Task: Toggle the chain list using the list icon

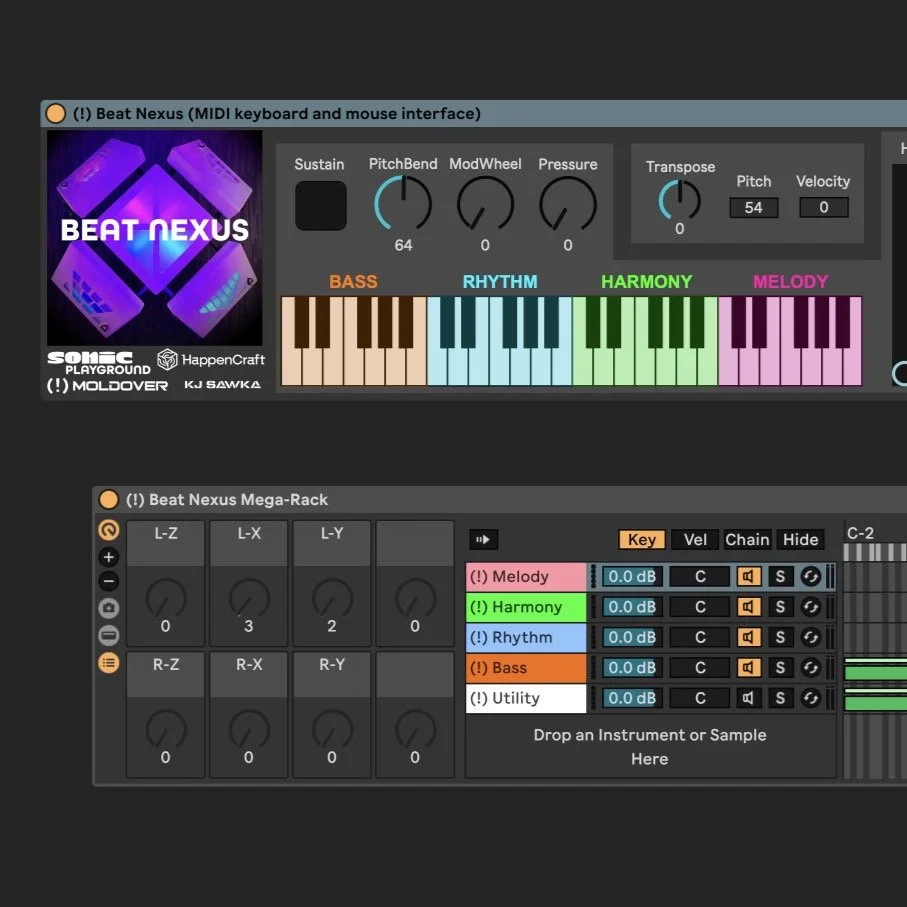Action: [x=109, y=663]
